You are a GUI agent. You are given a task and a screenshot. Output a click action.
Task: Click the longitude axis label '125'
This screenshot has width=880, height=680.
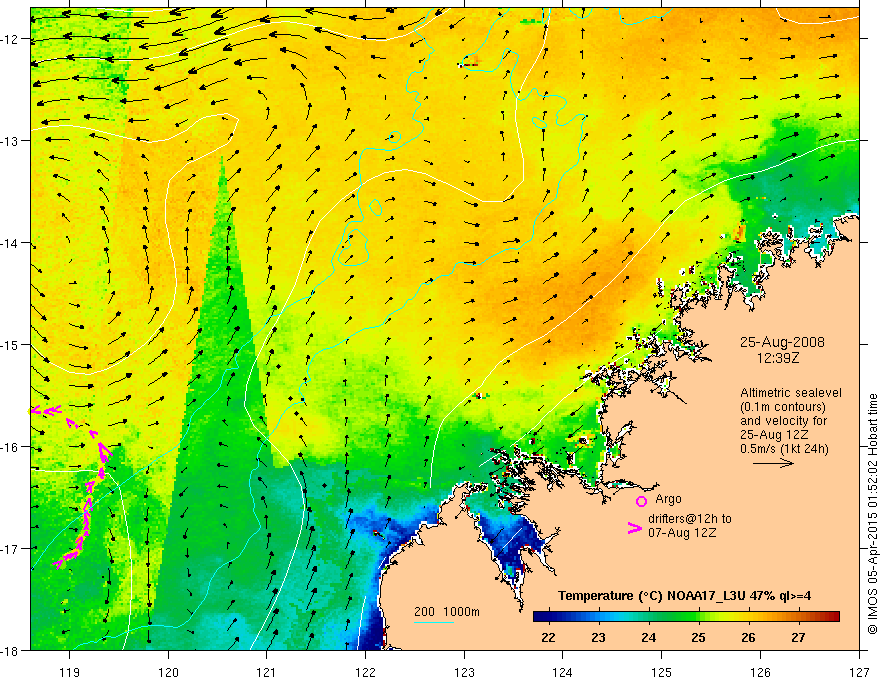(662, 672)
